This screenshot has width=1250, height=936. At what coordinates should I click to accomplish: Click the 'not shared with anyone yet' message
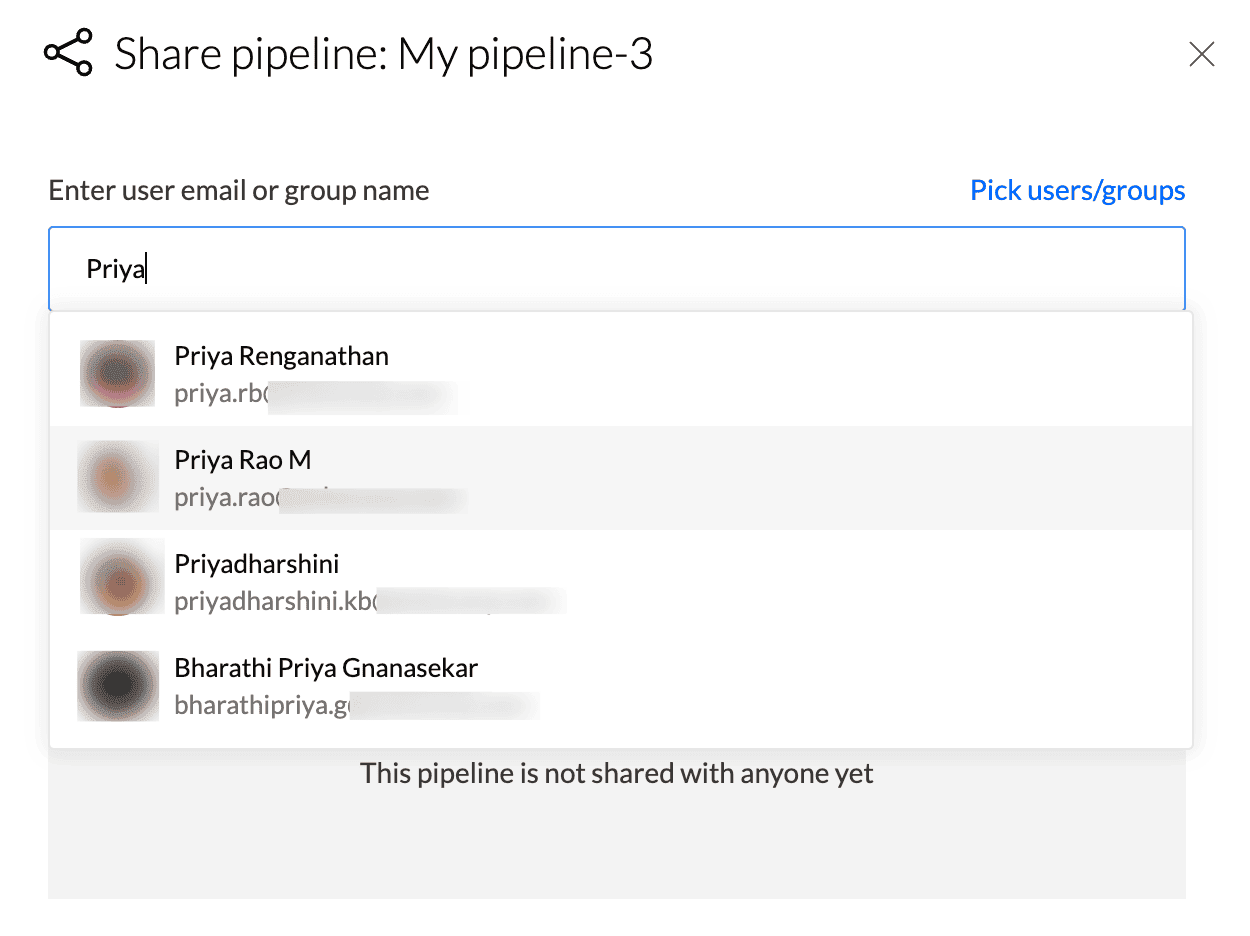617,773
